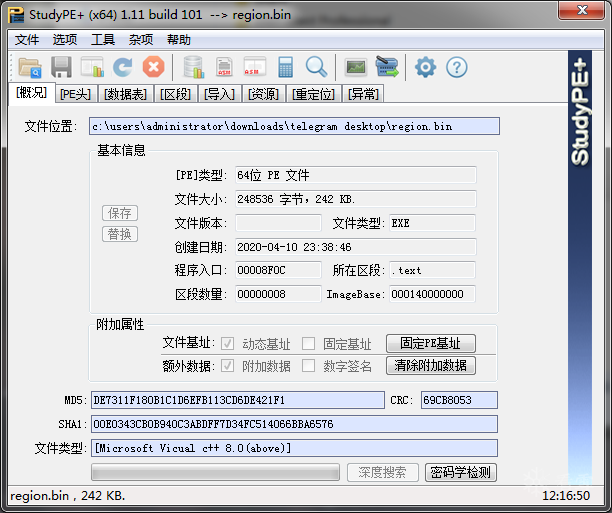Switch to the [概况] tab
612x513 pixels.
(x=32, y=93)
